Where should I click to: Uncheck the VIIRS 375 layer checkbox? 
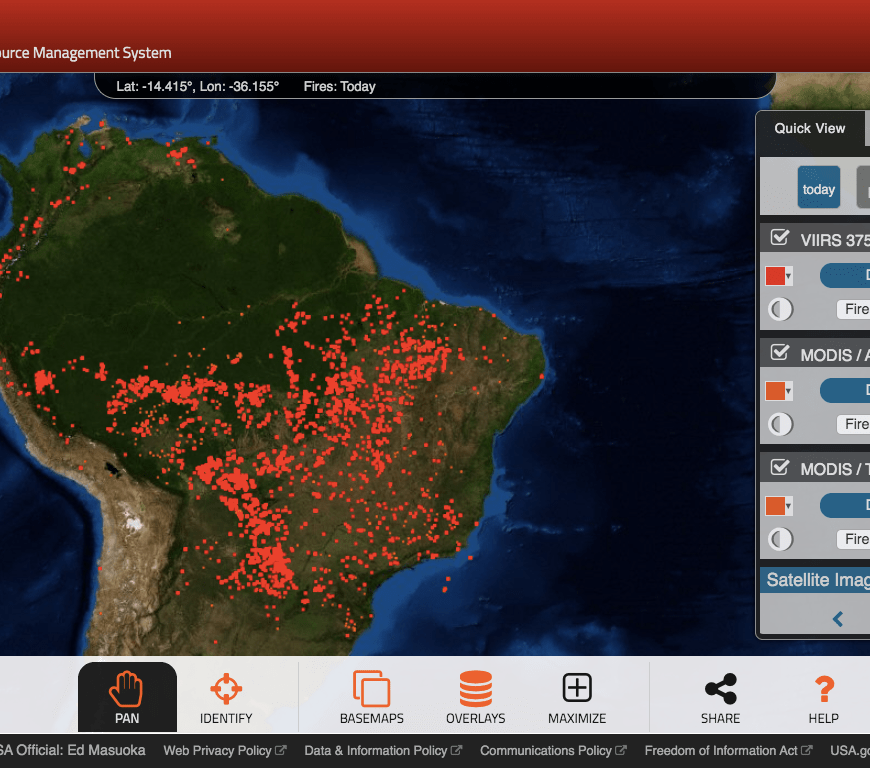pos(780,239)
